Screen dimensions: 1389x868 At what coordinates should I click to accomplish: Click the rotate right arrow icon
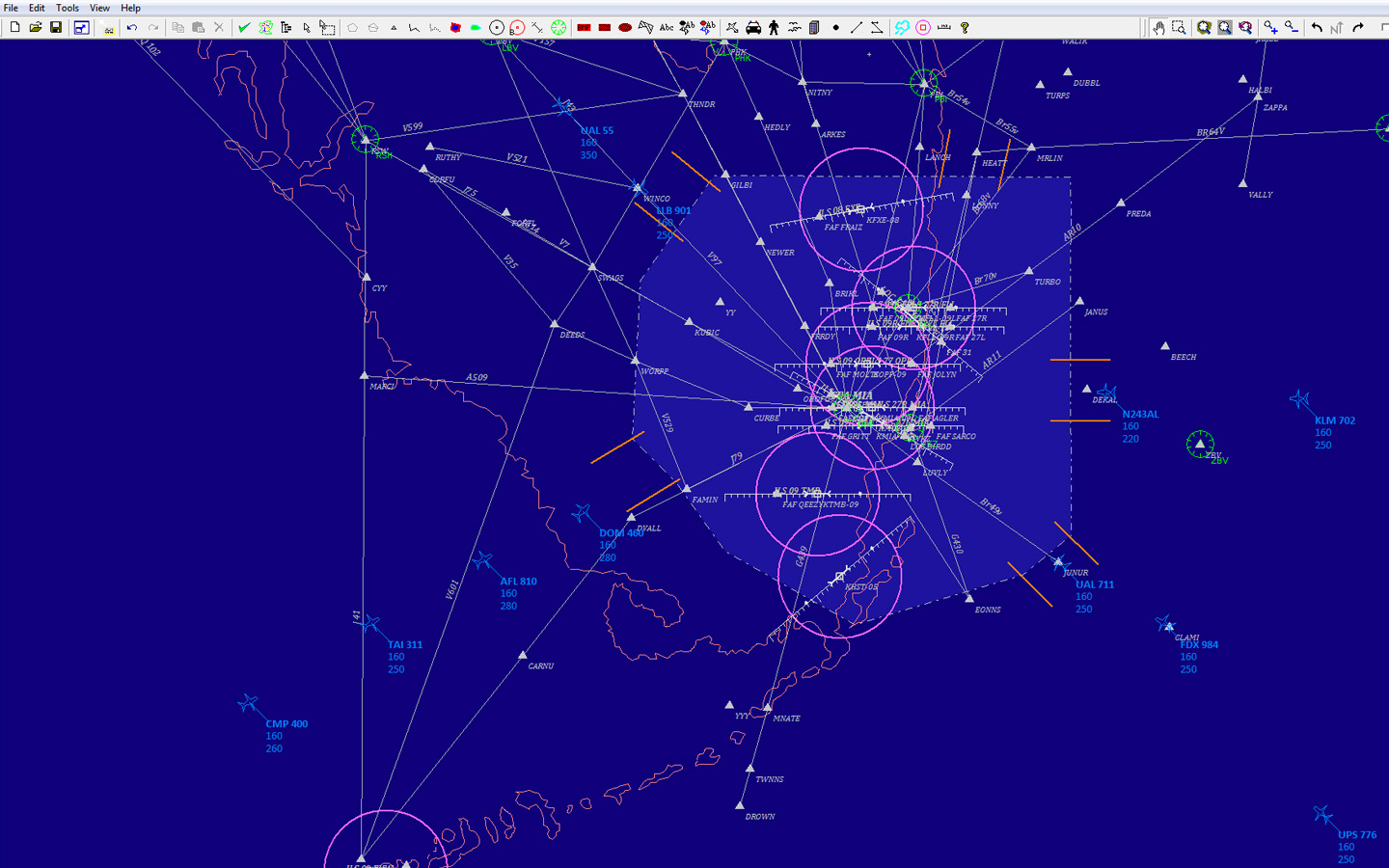tap(1358, 27)
